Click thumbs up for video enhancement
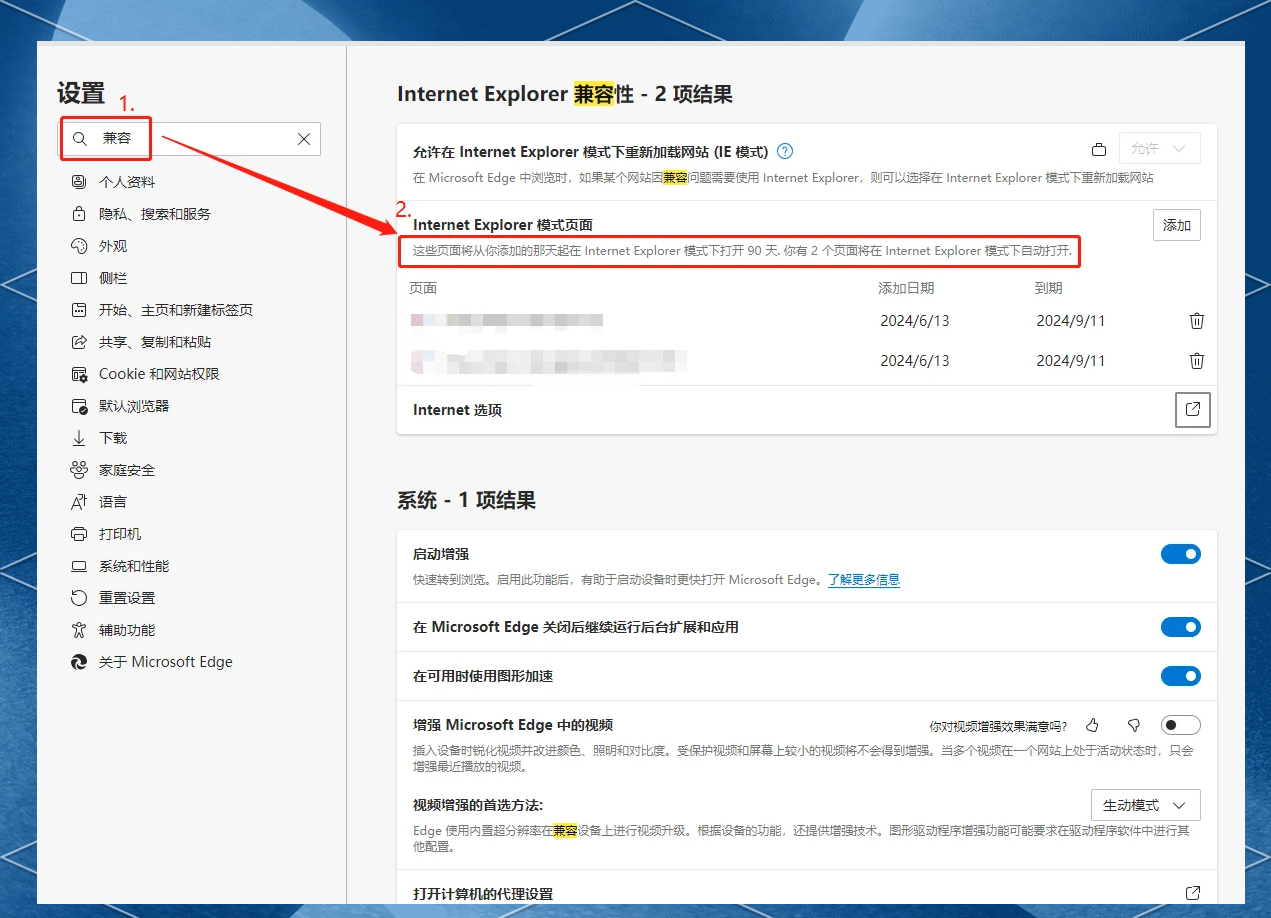The width and height of the screenshot is (1271, 918). tap(1092, 726)
